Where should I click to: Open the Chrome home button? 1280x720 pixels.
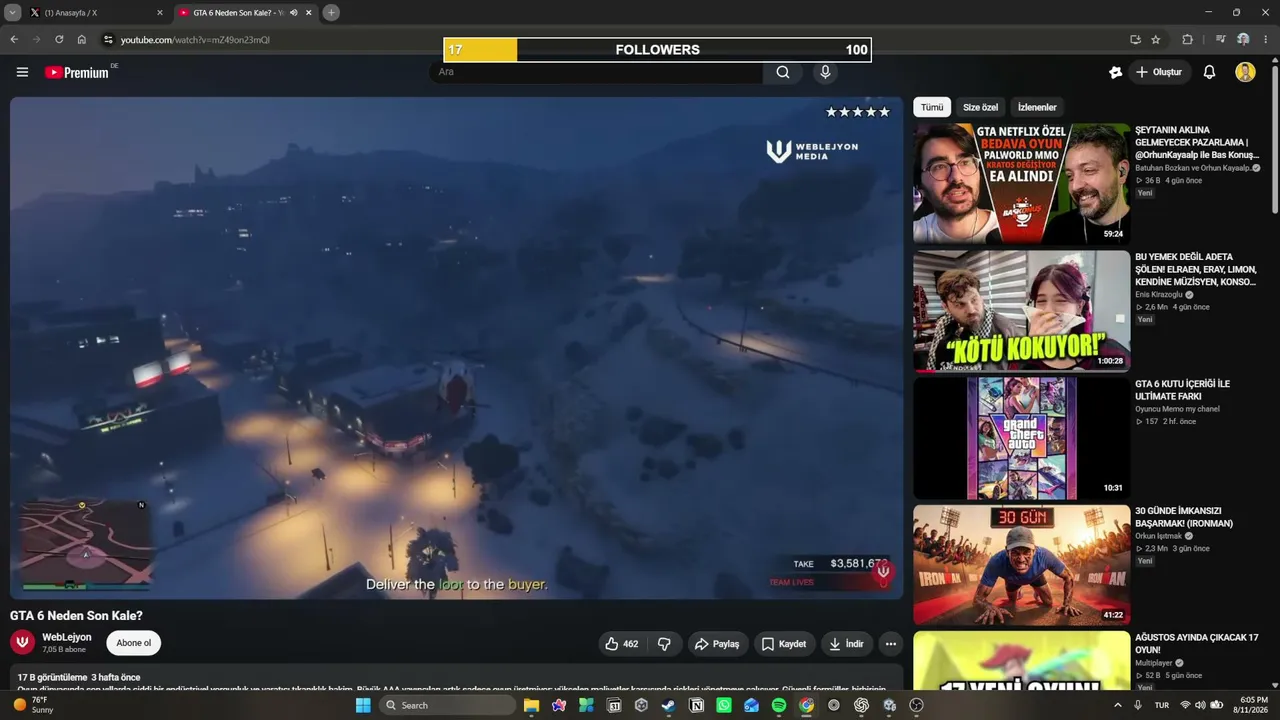tap(82, 40)
